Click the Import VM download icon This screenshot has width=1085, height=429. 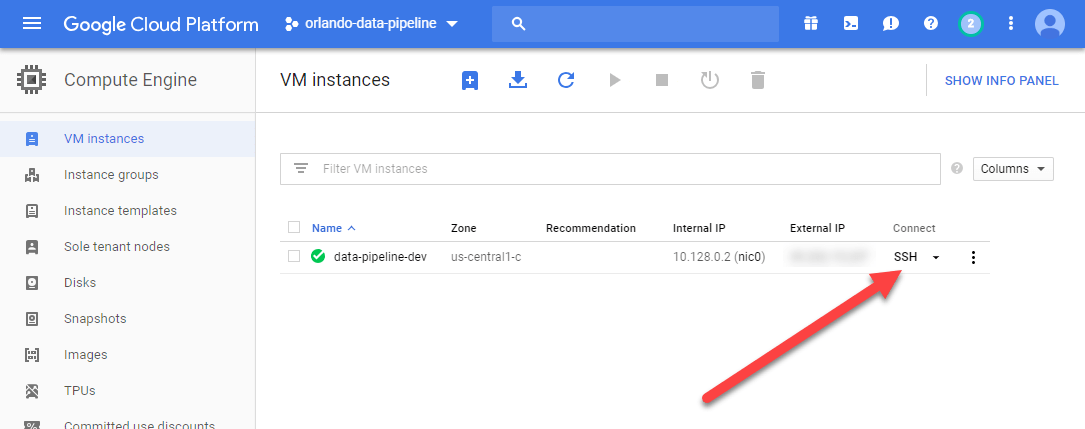click(x=518, y=80)
